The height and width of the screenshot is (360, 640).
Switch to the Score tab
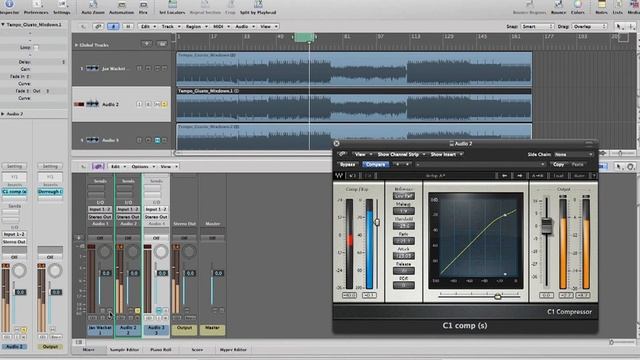click(x=197, y=350)
